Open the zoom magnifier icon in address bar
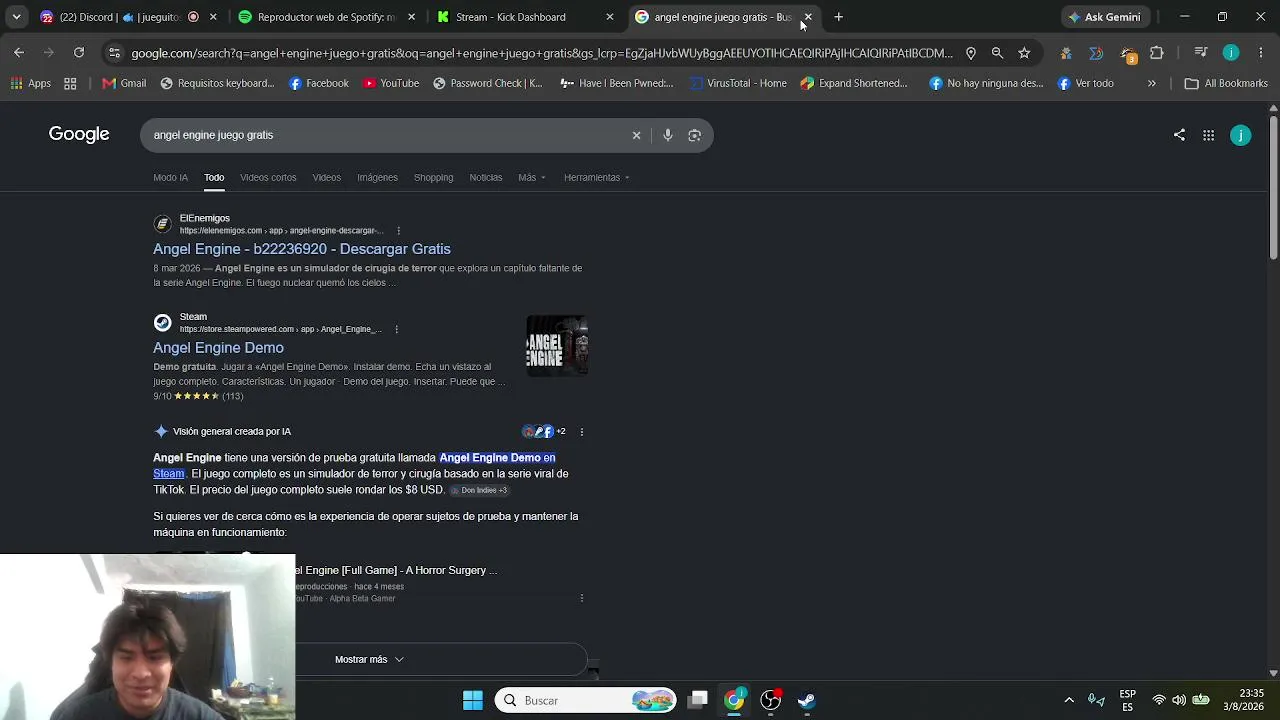The height and width of the screenshot is (720, 1280). coord(997,53)
